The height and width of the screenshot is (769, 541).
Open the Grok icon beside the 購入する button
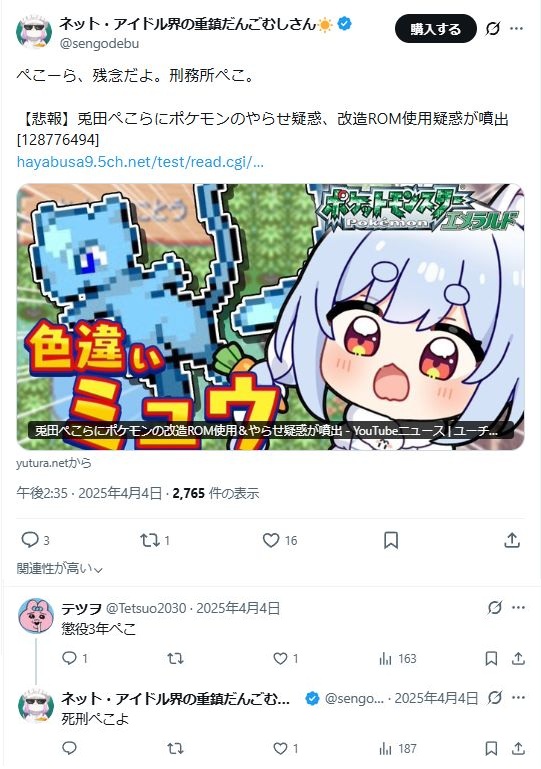[492, 28]
